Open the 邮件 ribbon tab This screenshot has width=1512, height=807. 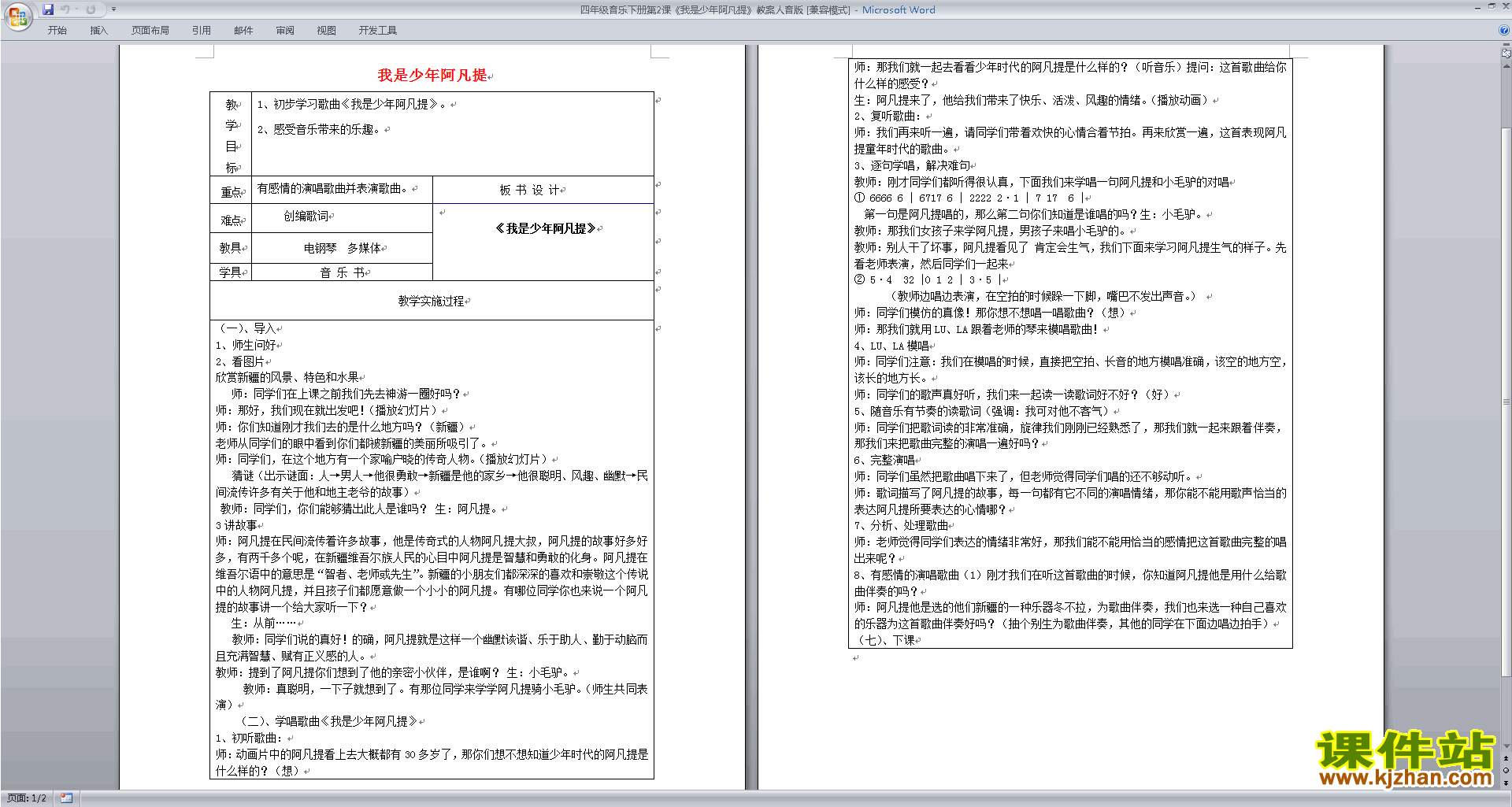243,31
